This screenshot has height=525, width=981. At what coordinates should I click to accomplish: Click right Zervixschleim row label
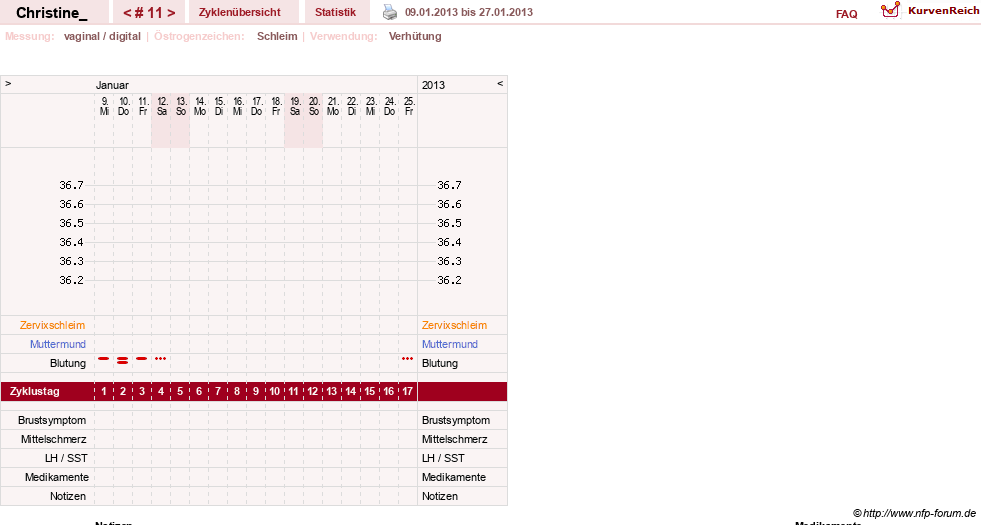pos(454,325)
